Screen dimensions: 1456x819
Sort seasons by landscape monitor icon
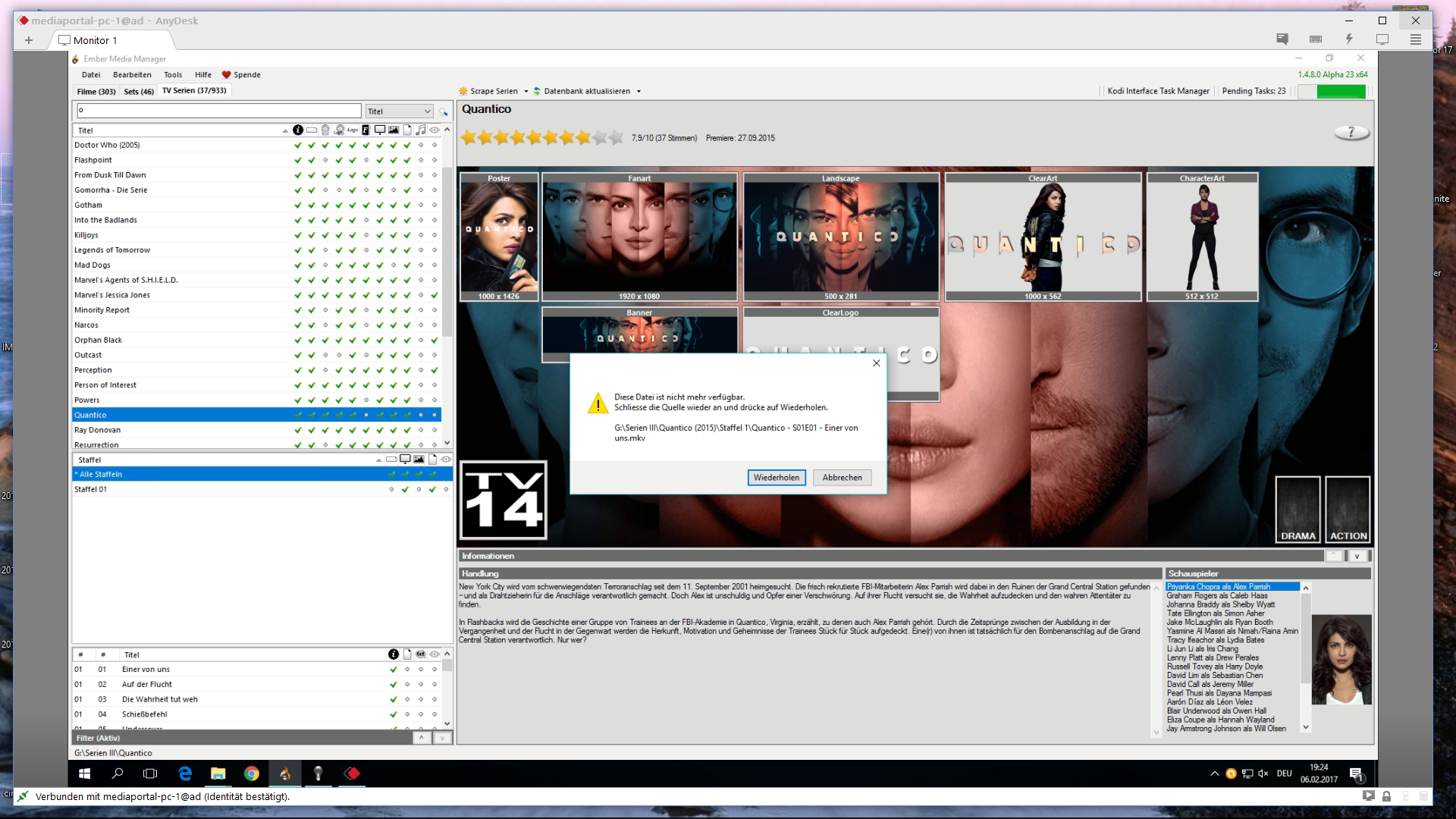coord(406,460)
